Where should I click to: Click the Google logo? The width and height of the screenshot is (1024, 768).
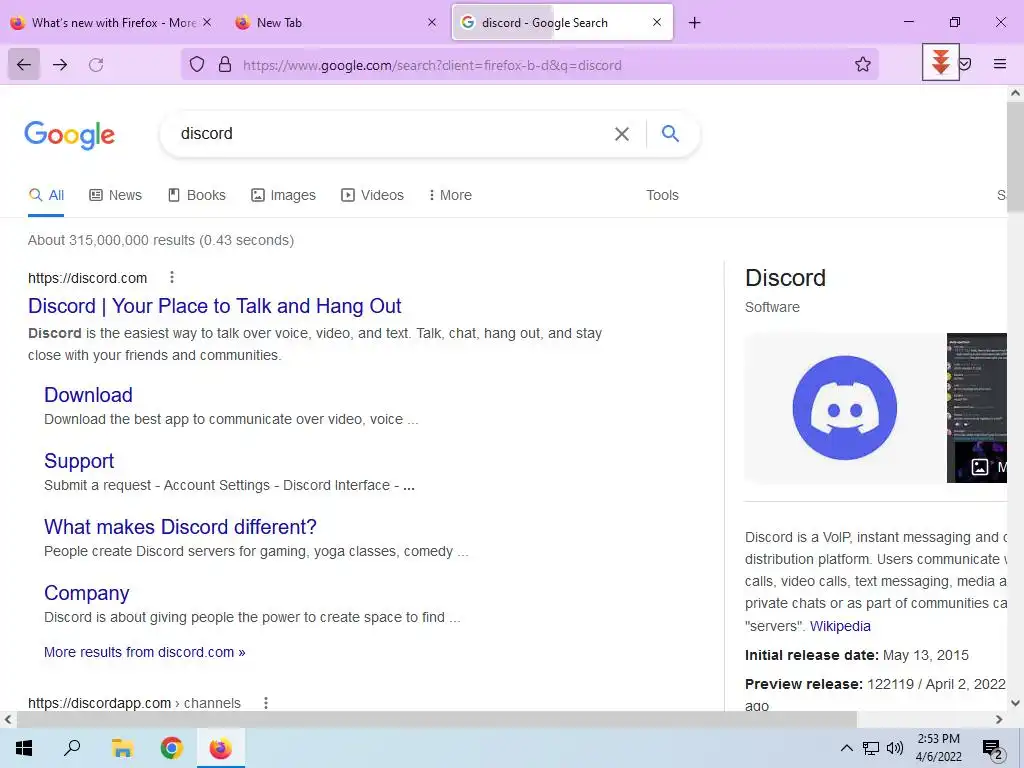(x=70, y=135)
